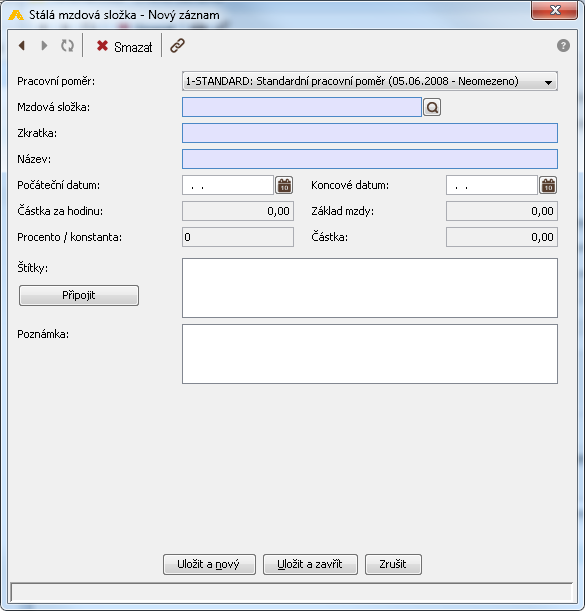Click the Procento / konstanta field
585x611 pixels.
[x=238, y=237]
